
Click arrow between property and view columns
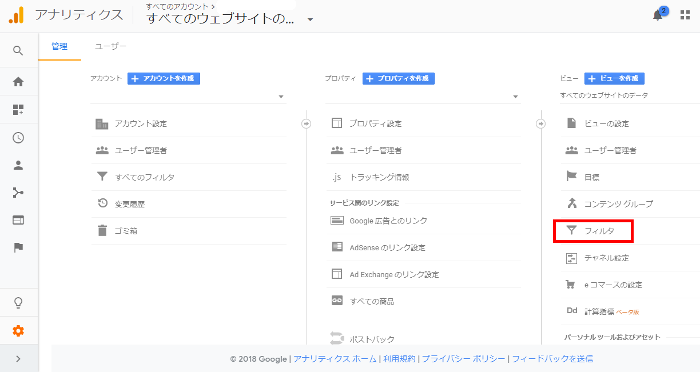click(541, 124)
